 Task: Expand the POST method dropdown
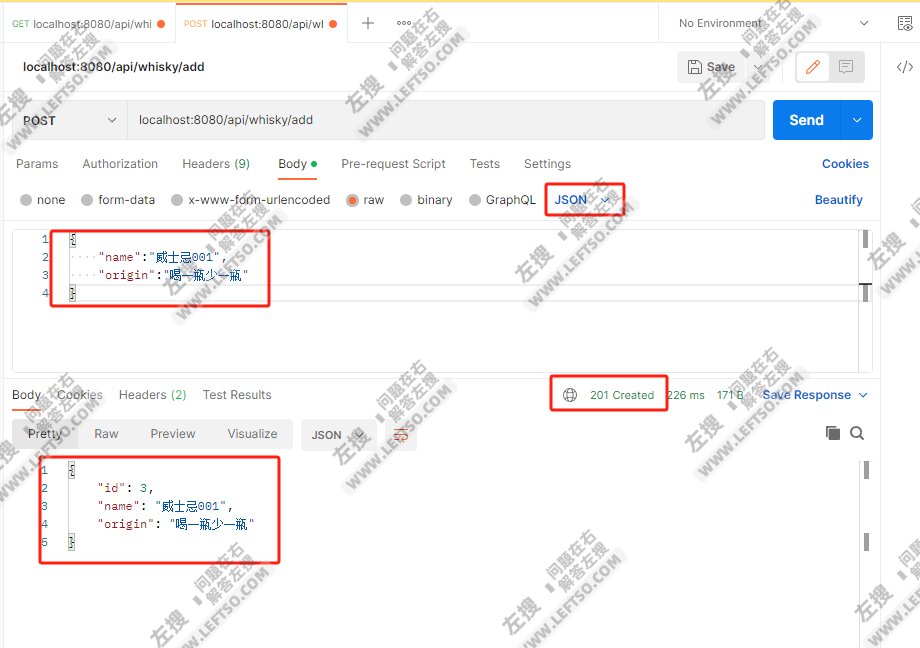pos(70,120)
